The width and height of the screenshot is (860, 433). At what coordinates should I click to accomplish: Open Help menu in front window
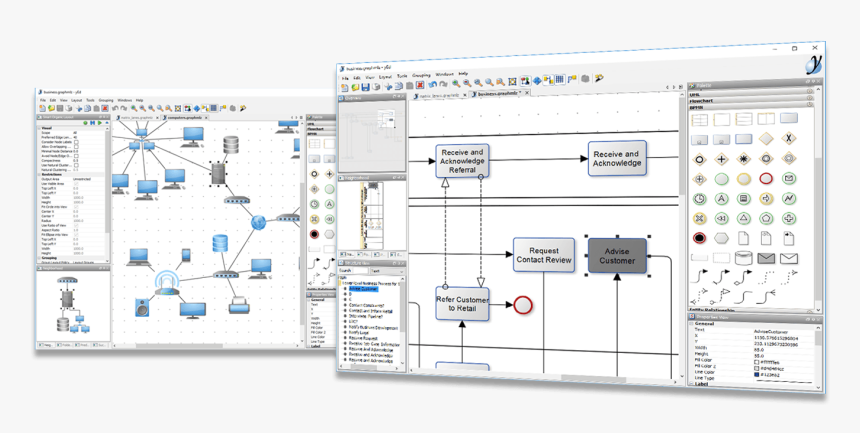pos(463,74)
